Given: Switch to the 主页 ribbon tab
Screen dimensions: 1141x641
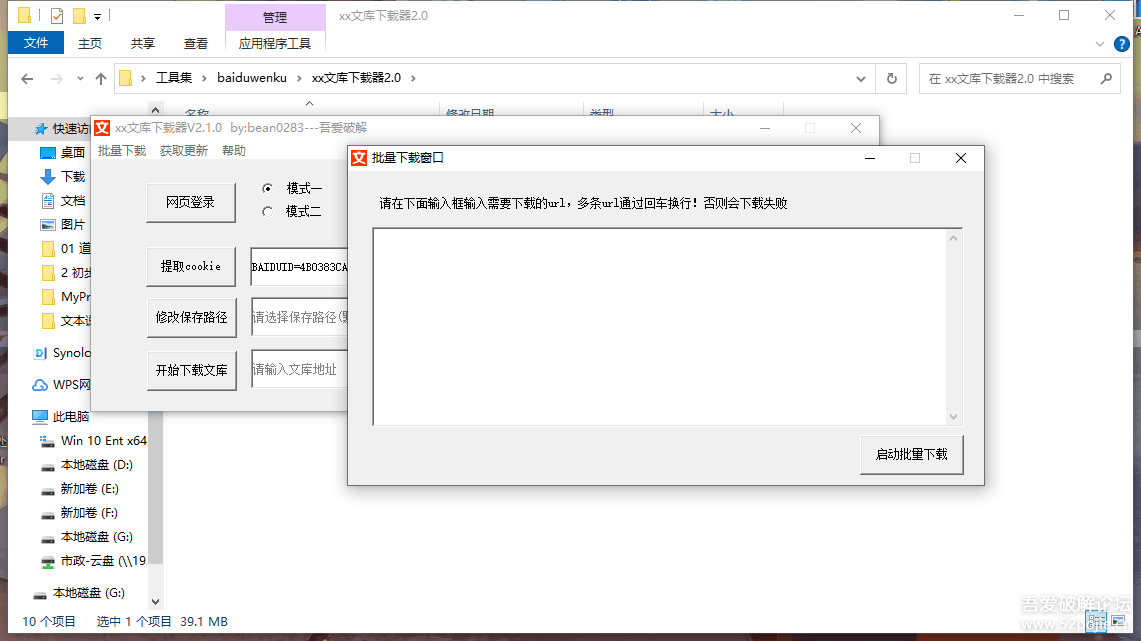Looking at the screenshot, I should (90, 44).
